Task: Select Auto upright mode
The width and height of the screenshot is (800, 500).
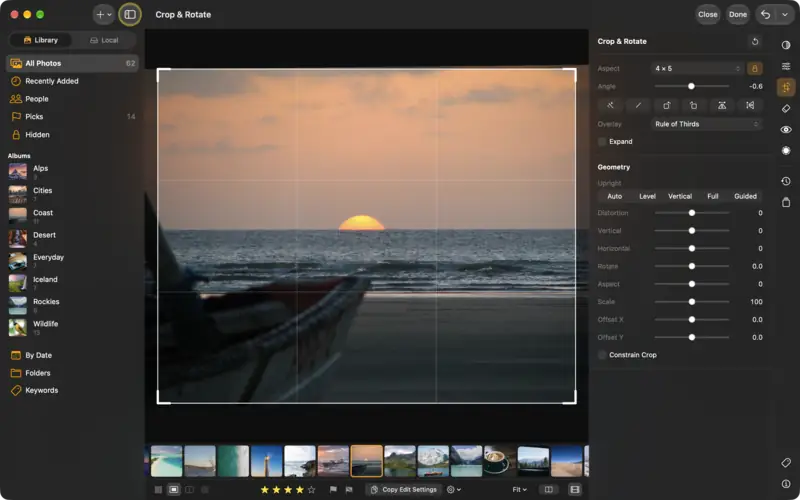Action: (614, 196)
